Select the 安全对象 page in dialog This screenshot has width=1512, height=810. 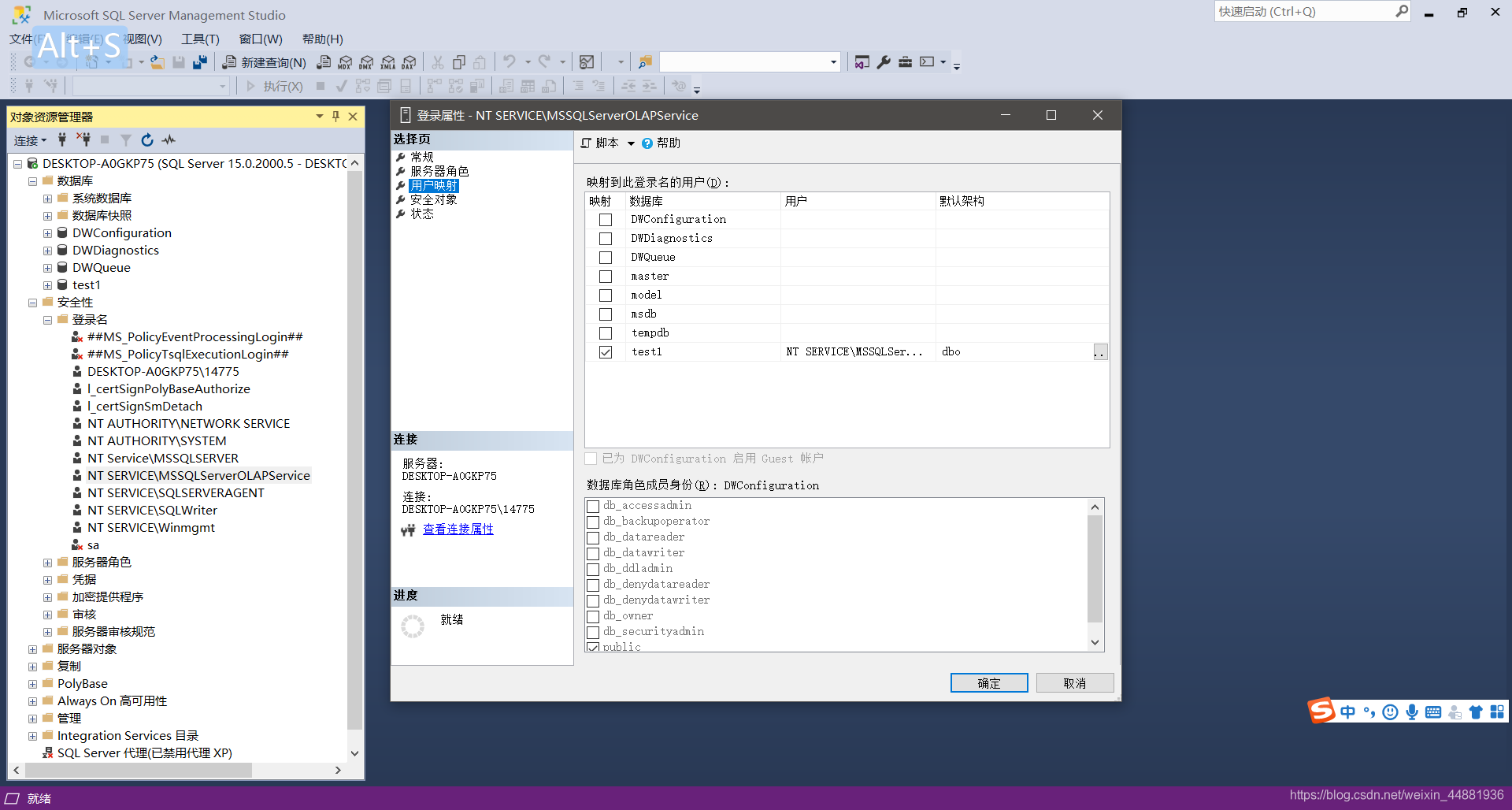click(434, 199)
